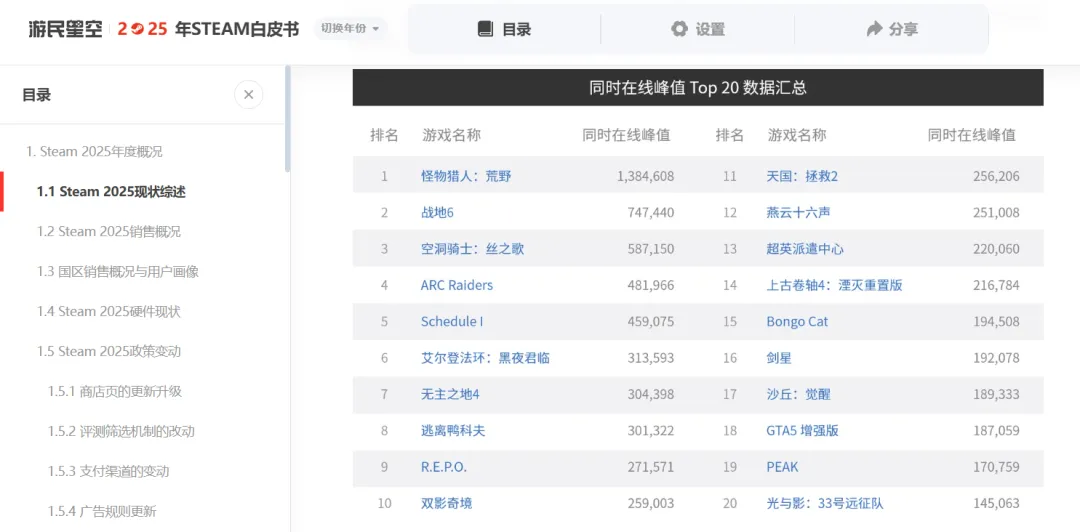Open the ARC Raiders game link
The image size is (1080, 532).
point(457,285)
